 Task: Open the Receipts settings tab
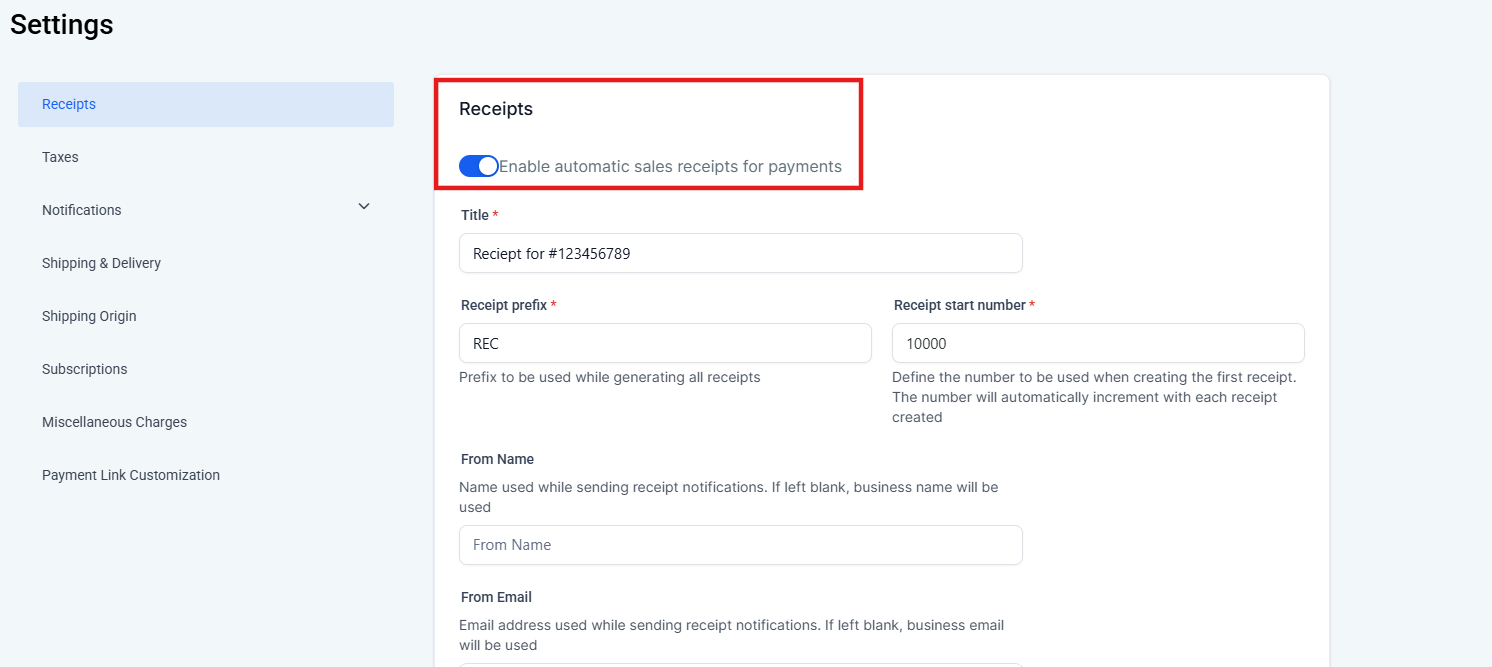pos(69,104)
